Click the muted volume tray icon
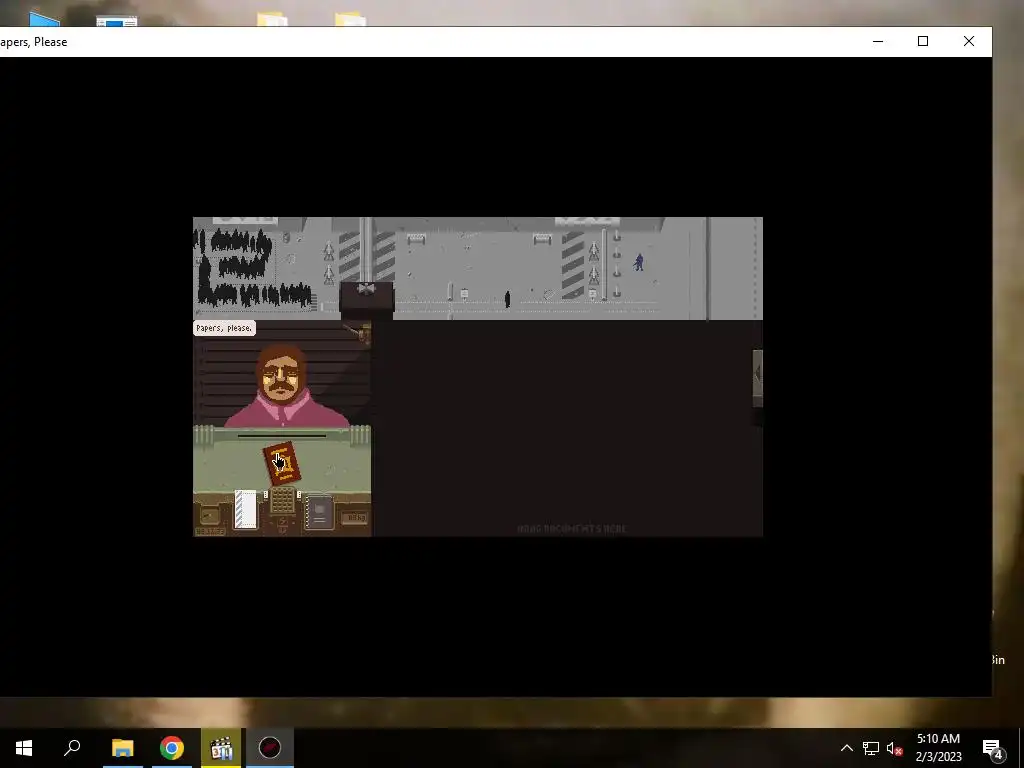Image resolution: width=1024 pixels, height=768 pixels. click(895, 748)
